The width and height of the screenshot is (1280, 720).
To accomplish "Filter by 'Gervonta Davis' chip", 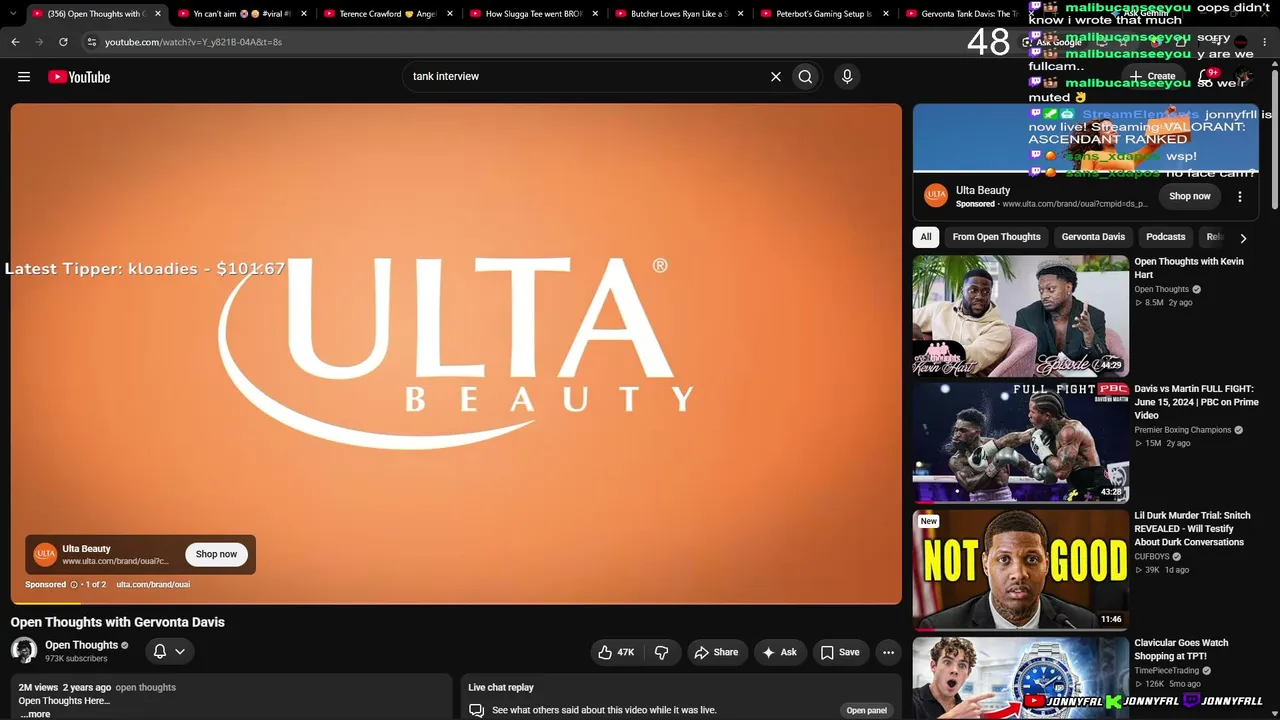I will [1093, 237].
